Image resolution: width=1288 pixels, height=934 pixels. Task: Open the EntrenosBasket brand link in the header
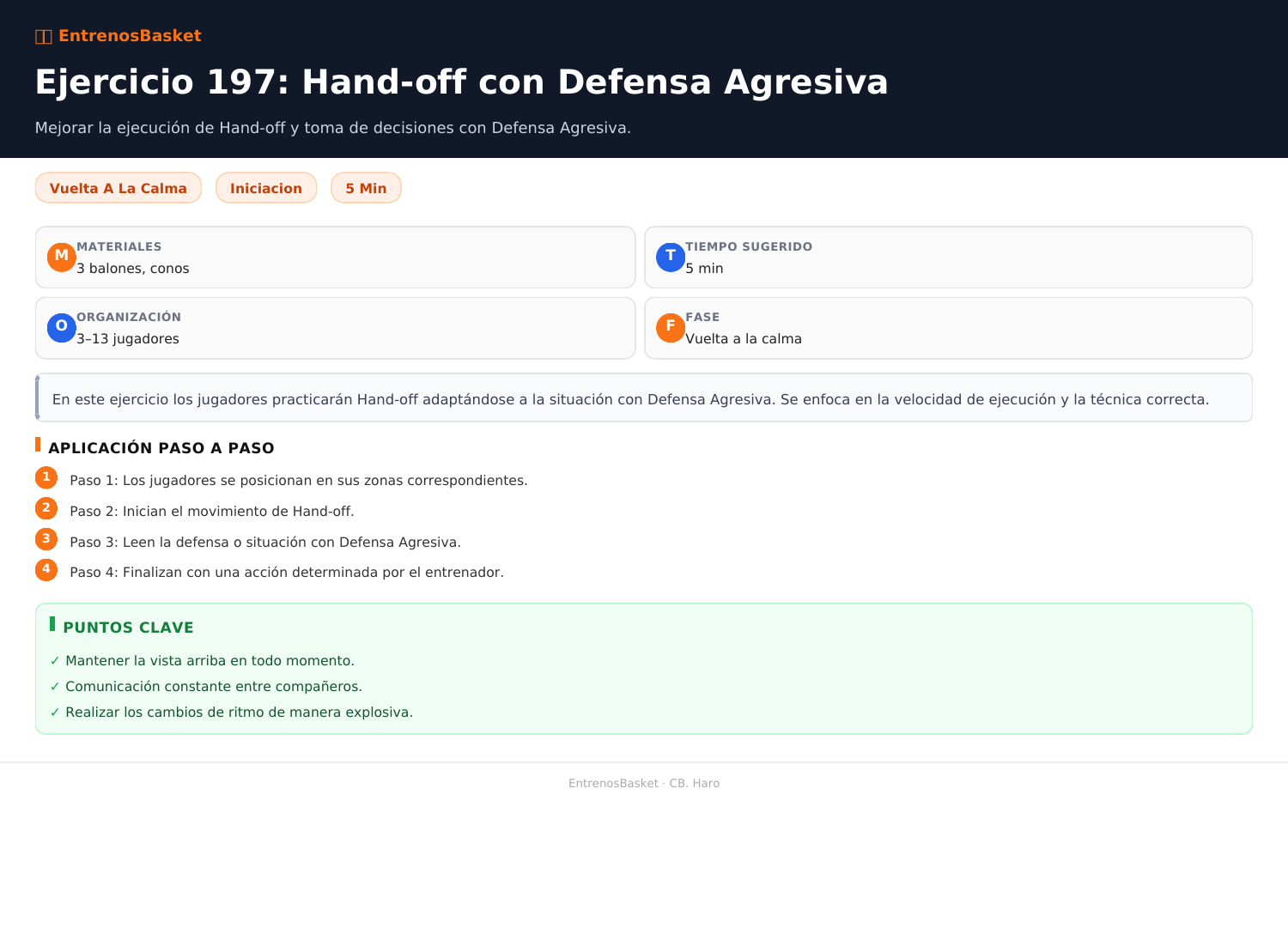118,36
